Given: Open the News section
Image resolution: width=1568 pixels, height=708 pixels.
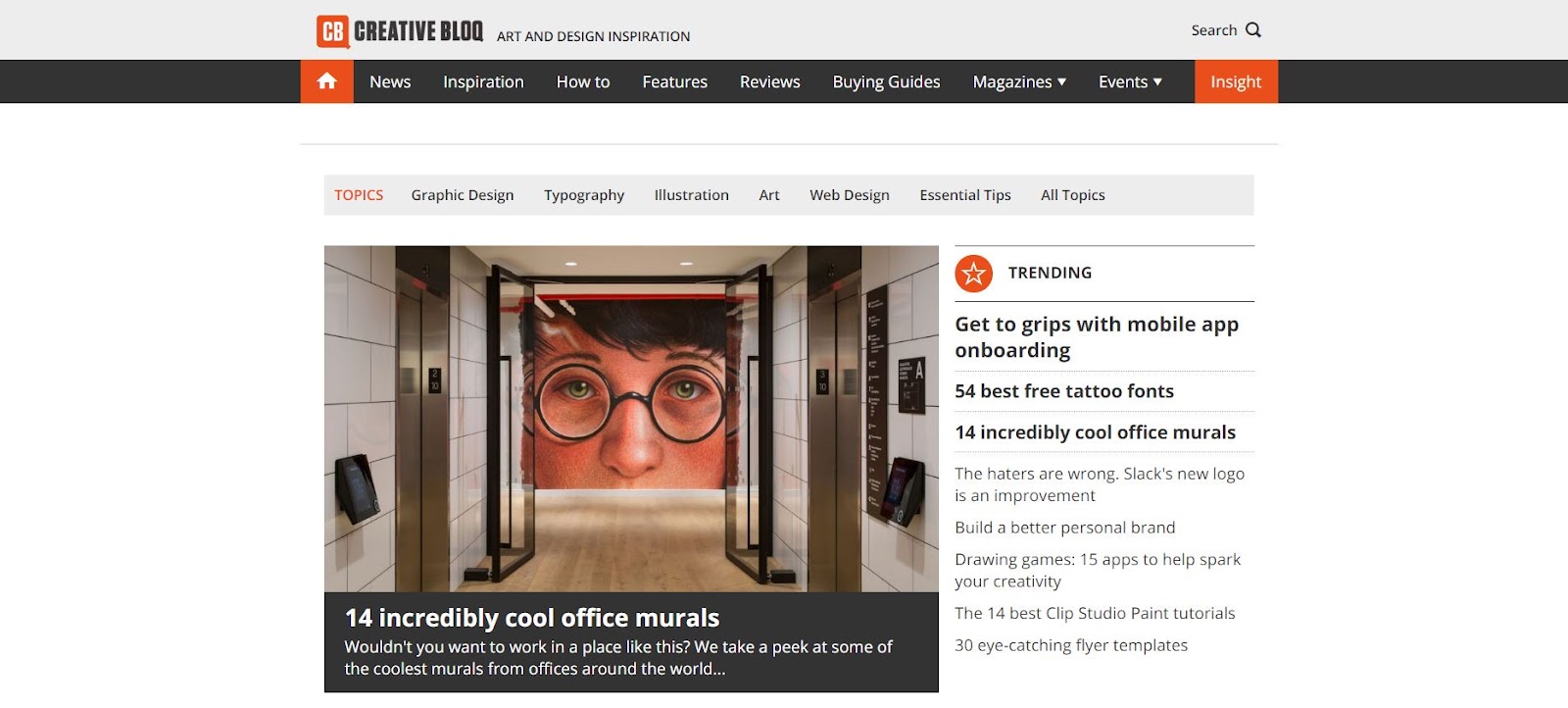Looking at the screenshot, I should [x=390, y=82].
